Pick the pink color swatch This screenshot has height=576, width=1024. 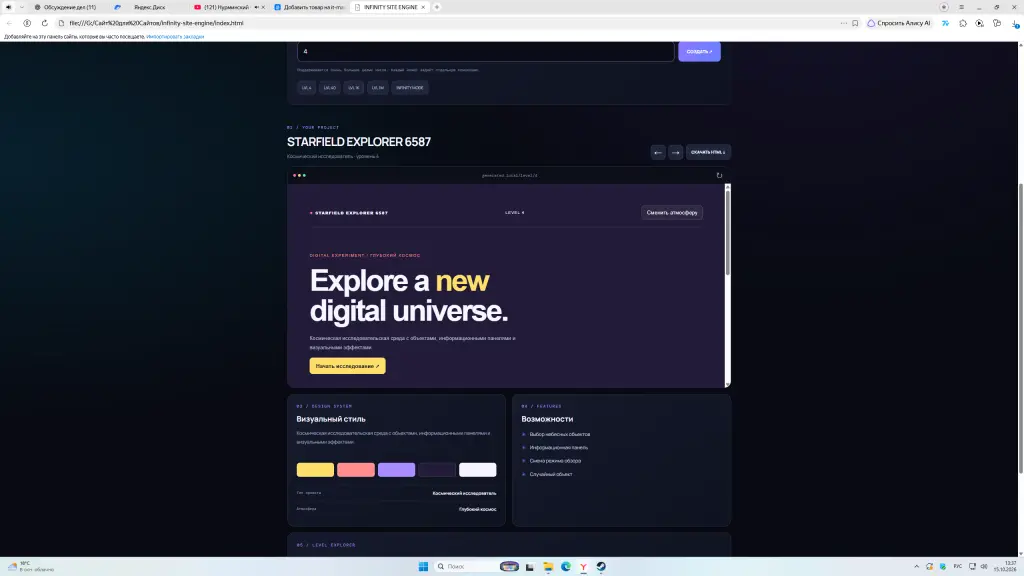click(356, 470)
